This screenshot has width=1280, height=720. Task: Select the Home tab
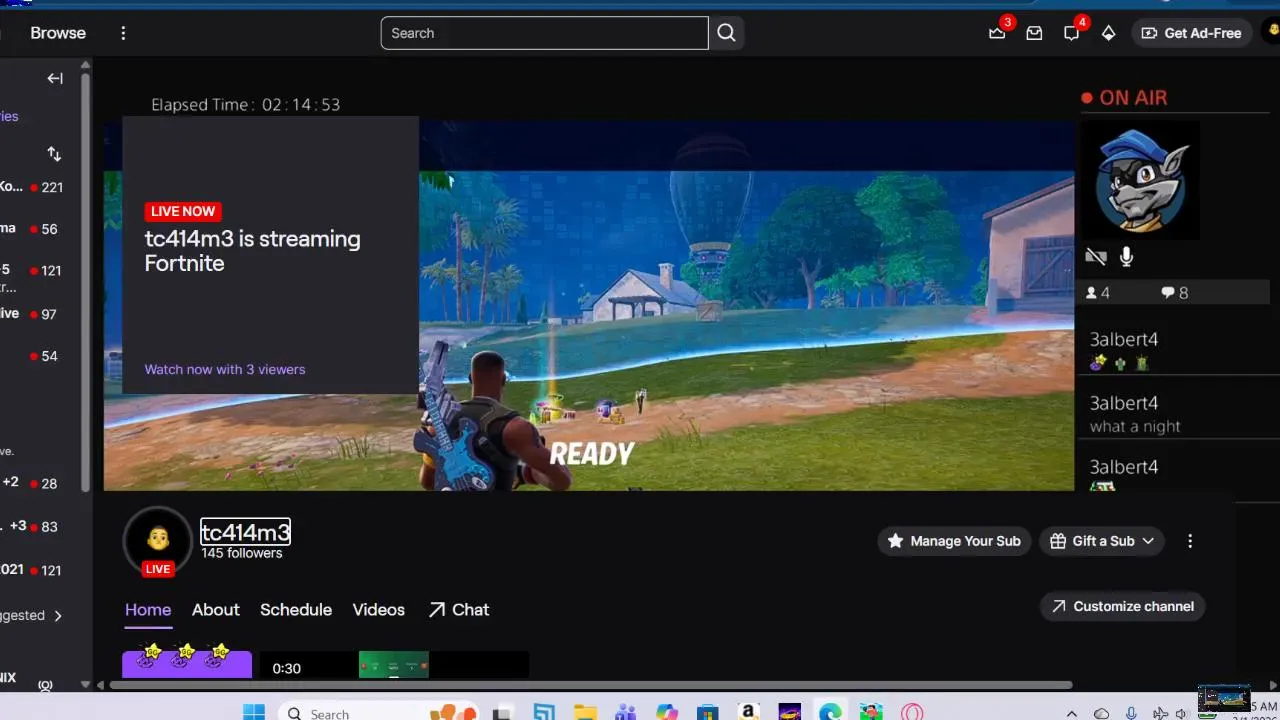(x=148, y=610)
